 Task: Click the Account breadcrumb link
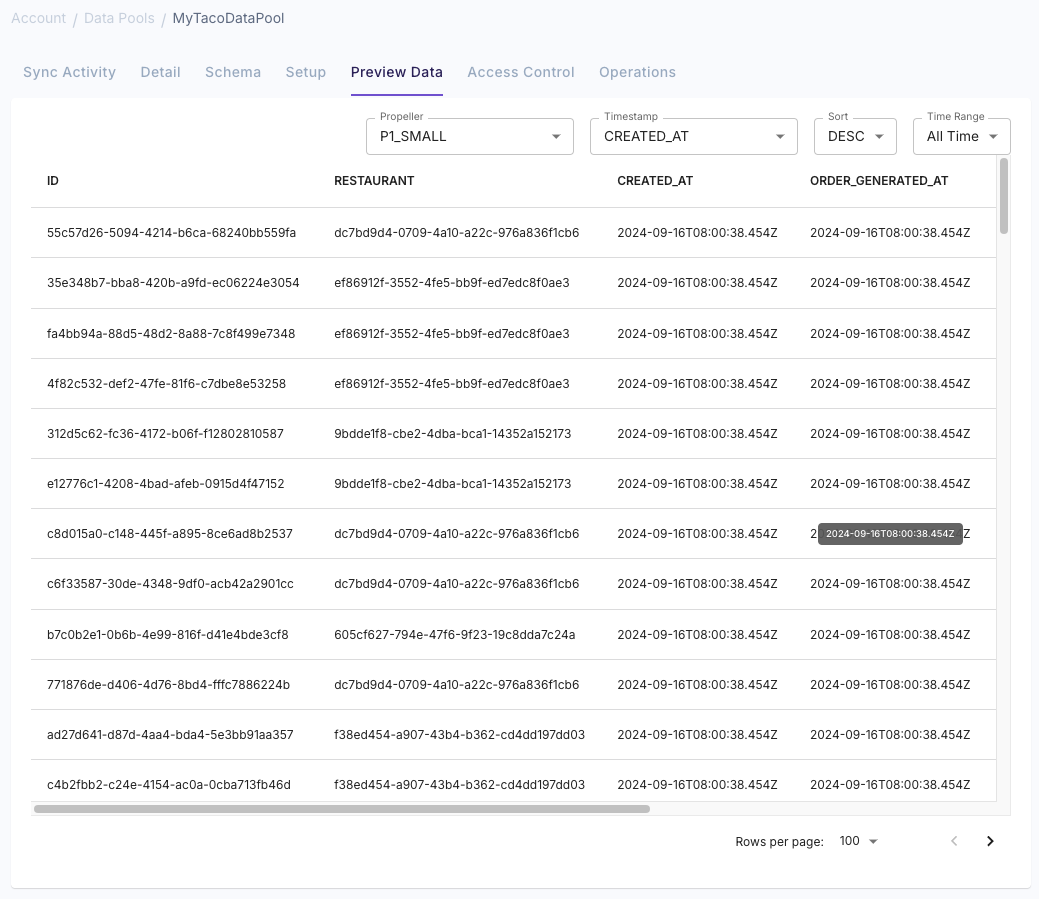pos(38,17)
